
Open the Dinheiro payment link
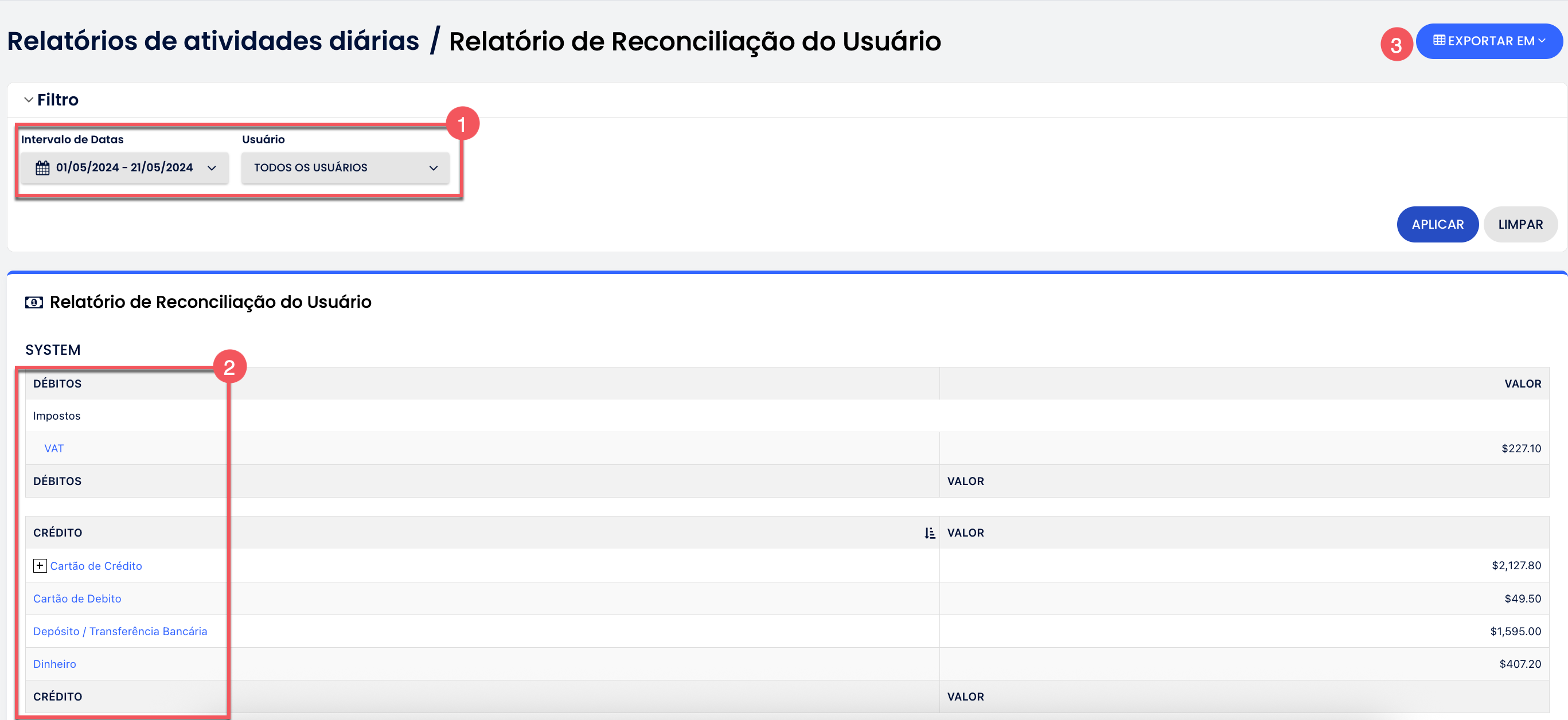click(x=55, y=664)
